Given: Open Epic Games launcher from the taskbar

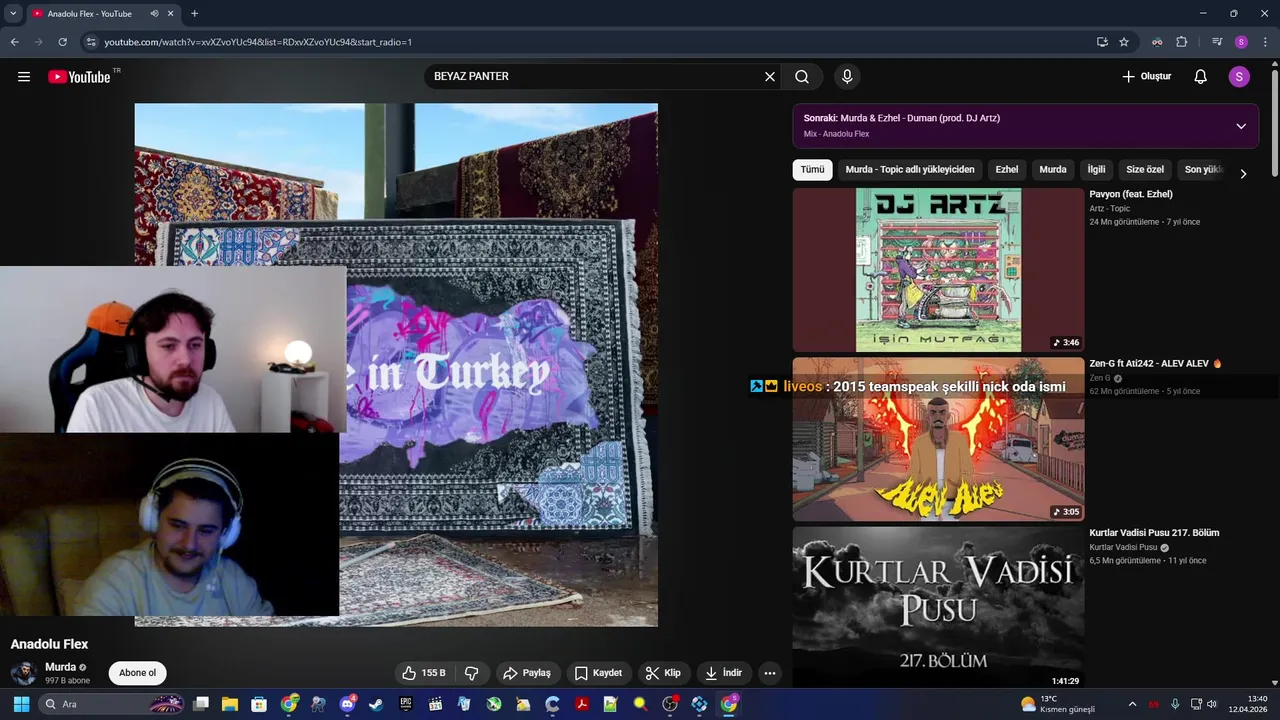Looking at the screenshot, I should (406, 704).
